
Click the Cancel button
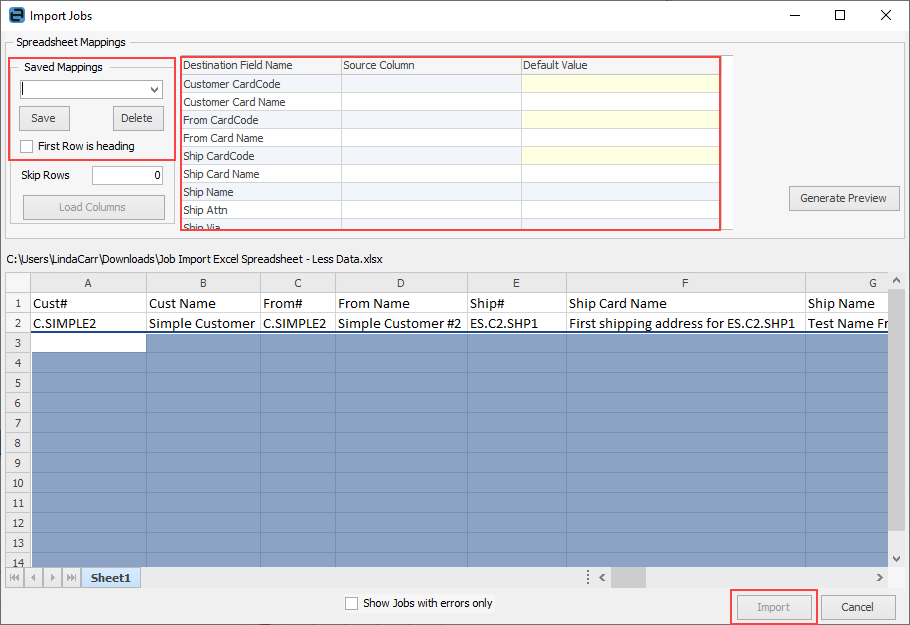858,607
